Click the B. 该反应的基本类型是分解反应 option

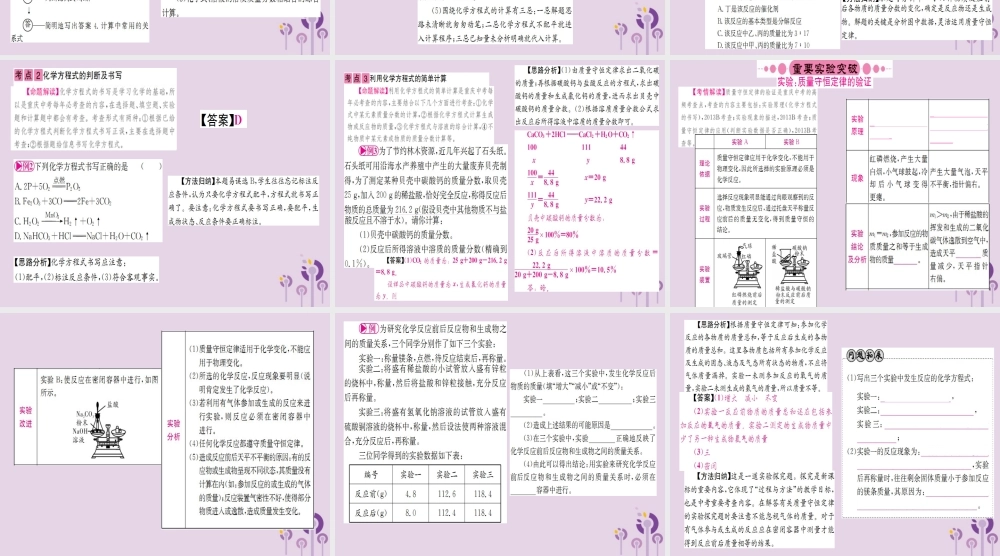point(759,21)
